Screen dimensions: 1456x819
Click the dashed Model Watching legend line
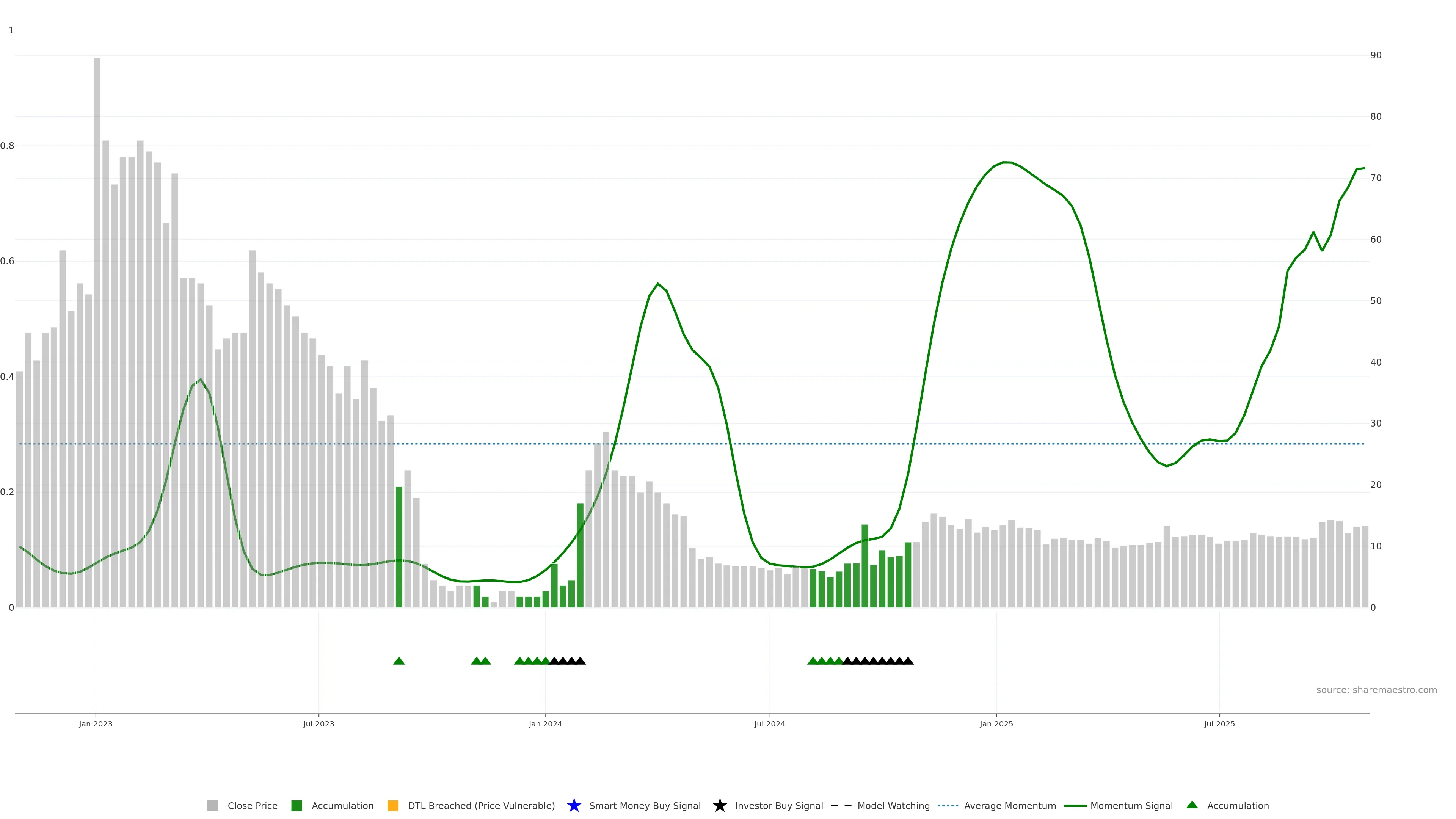[x=841, y=805]
